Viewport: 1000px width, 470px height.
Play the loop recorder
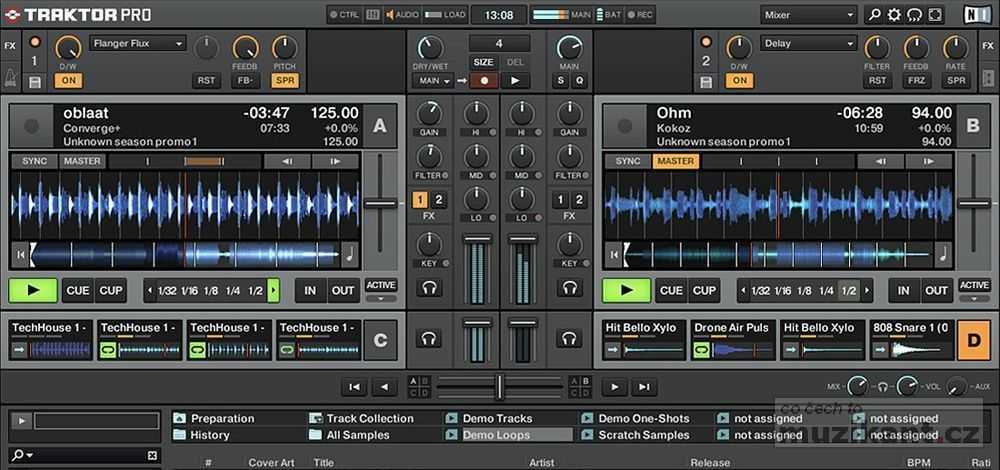point(515,81)
